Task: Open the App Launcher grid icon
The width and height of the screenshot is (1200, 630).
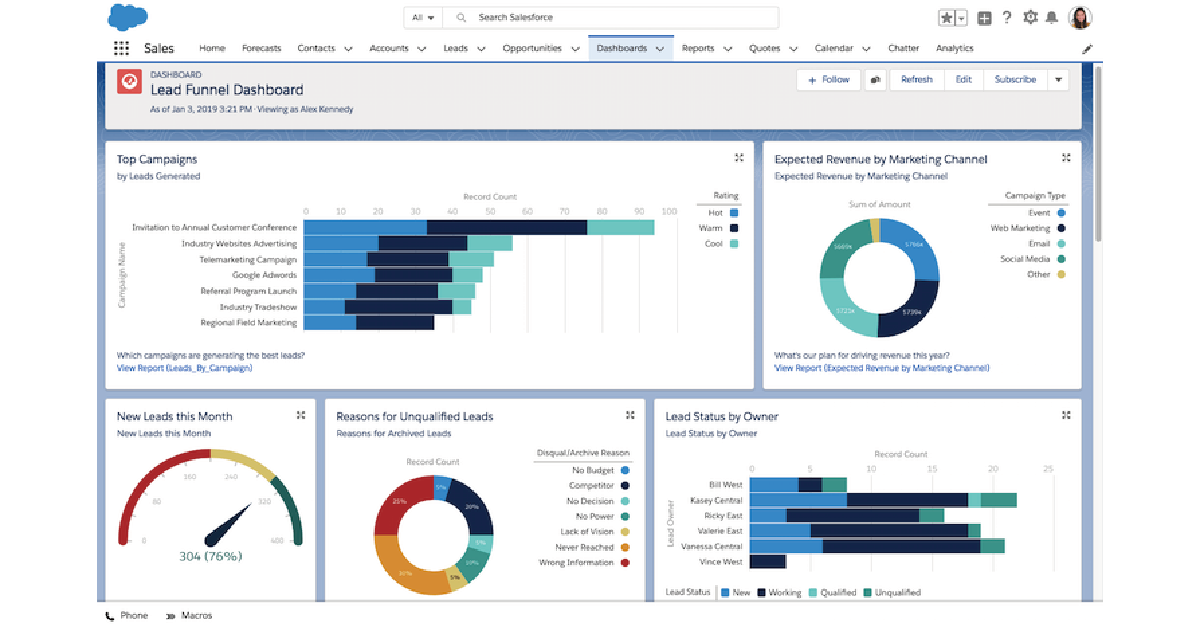Action: point(121,48)
